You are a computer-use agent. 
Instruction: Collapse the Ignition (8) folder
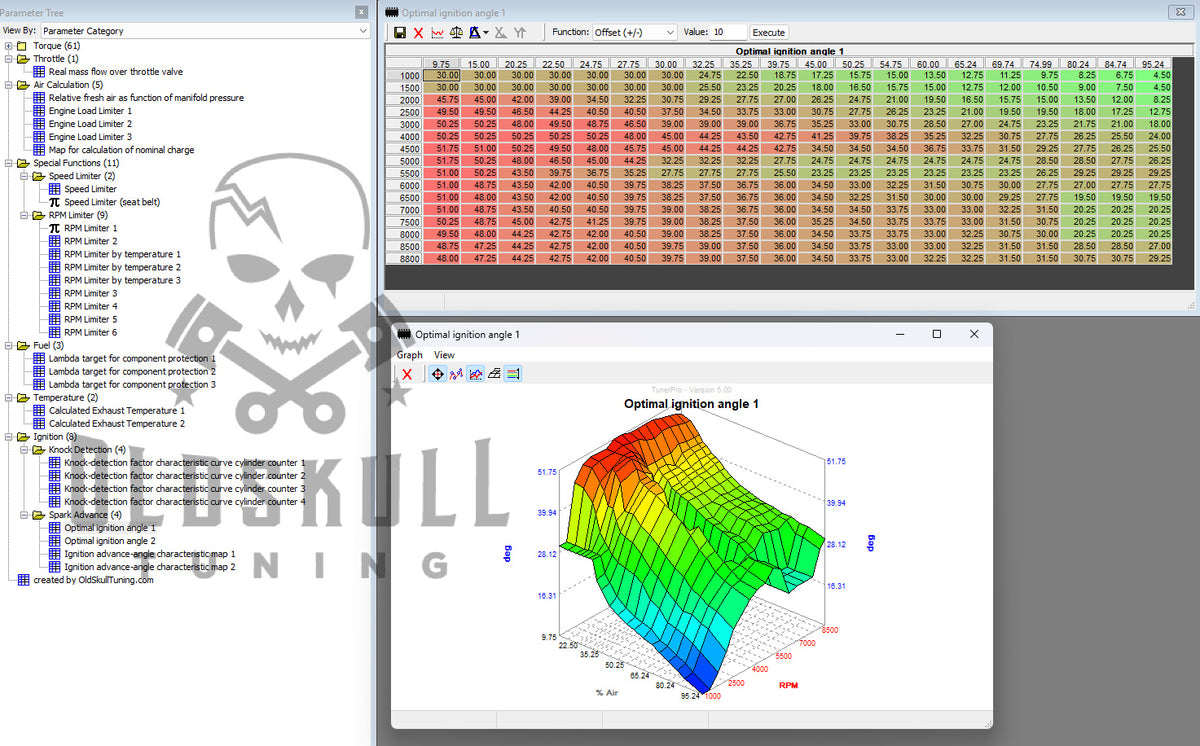pos(9,436)
